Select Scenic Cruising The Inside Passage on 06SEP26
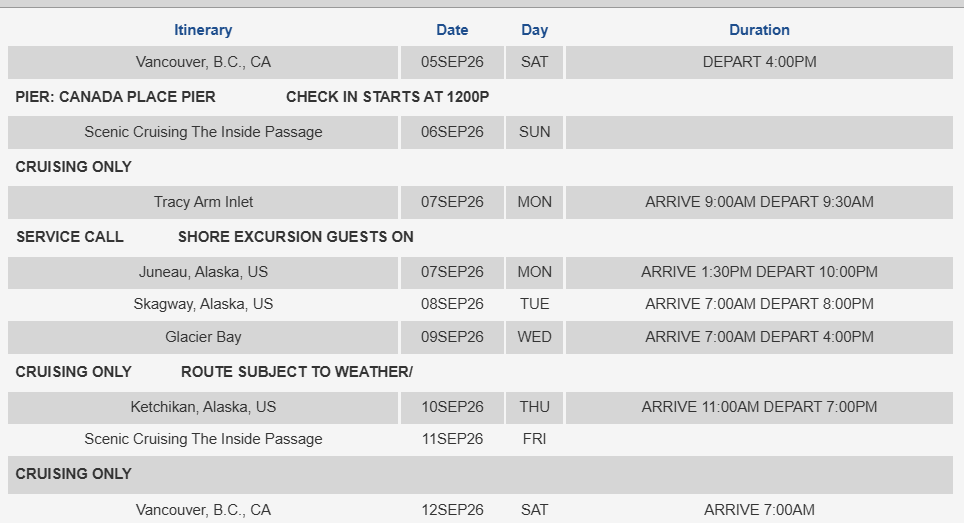This screenshot has height=523, width=964. (x=203, y=132)
